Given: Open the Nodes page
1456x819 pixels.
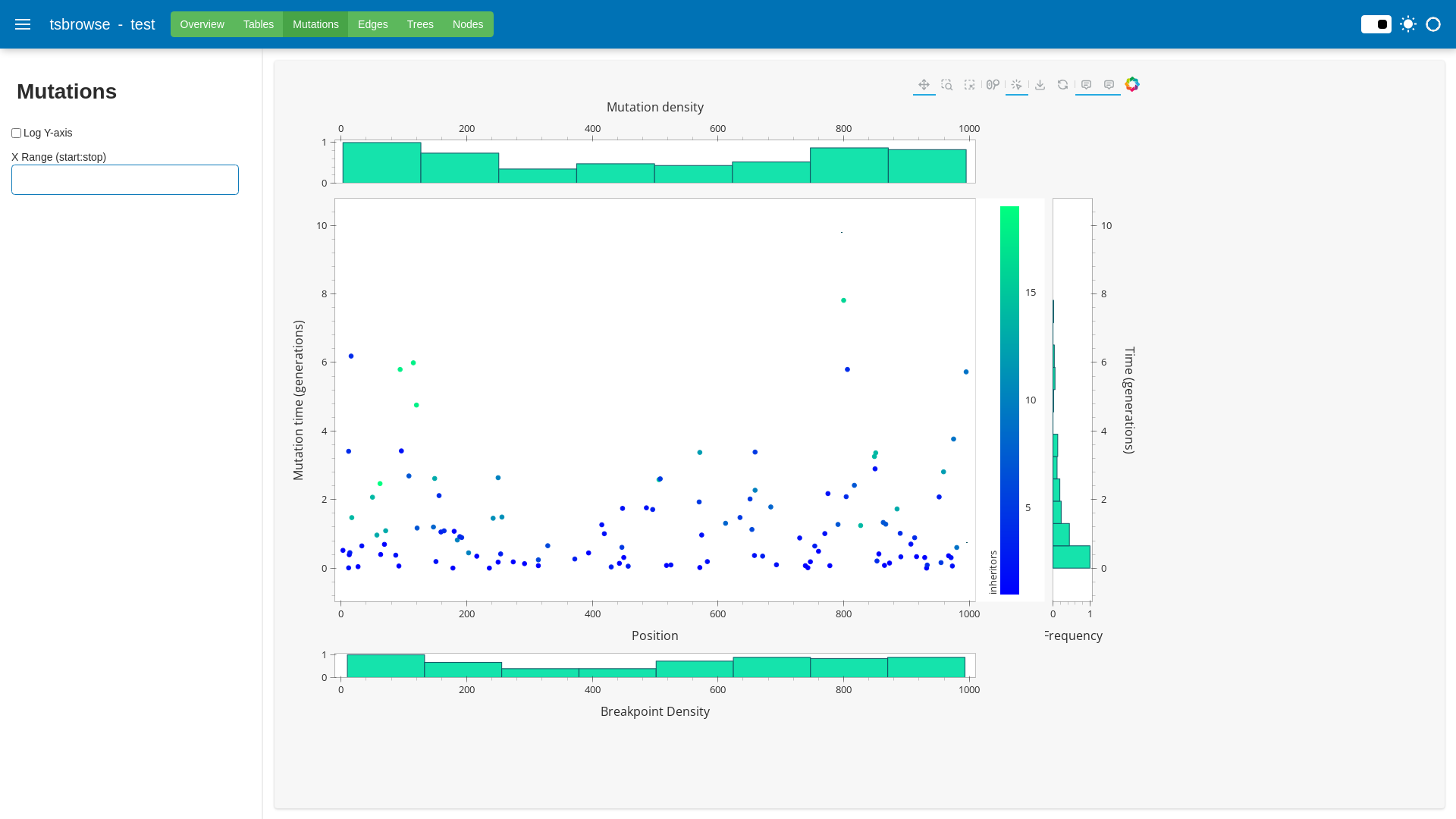Looking at the screenshot, I should [x=467, y=24].
